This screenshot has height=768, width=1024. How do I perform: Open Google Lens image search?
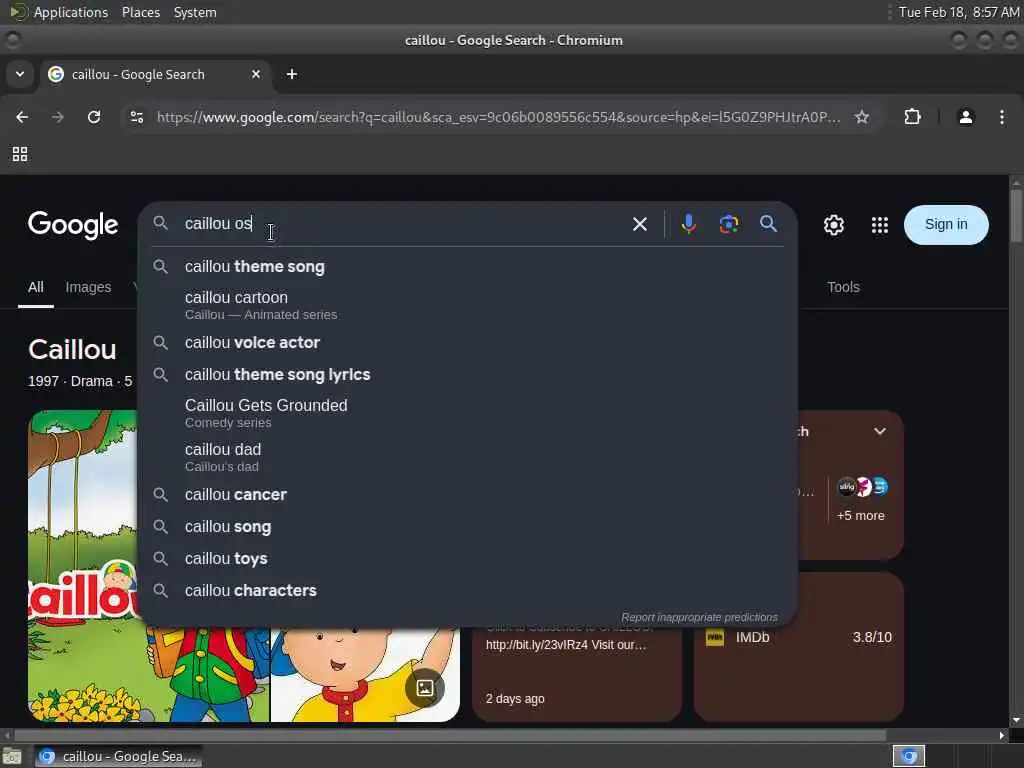coord(729,224)
